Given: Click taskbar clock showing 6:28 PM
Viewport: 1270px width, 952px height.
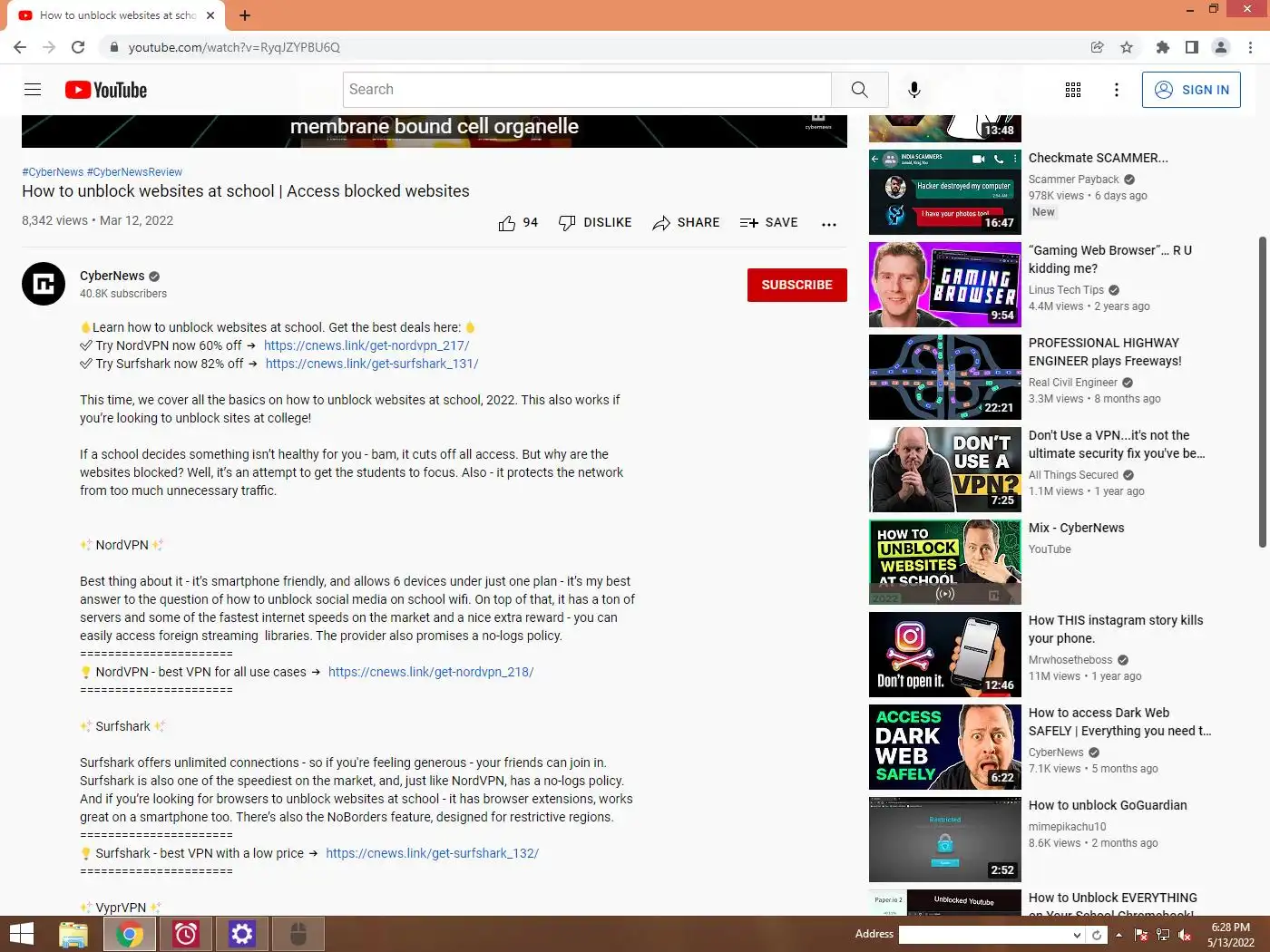Looking at the screenshot, I should [1230, 935].
